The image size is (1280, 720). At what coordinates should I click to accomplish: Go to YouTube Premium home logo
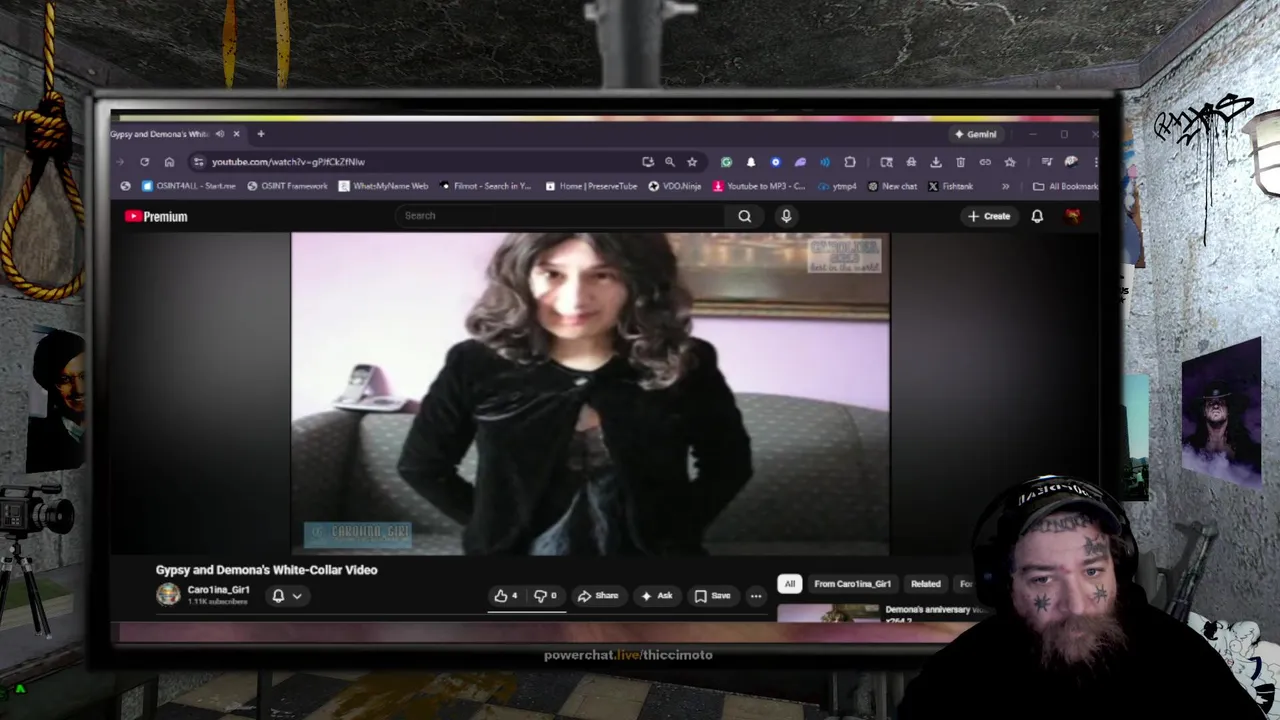156,216
